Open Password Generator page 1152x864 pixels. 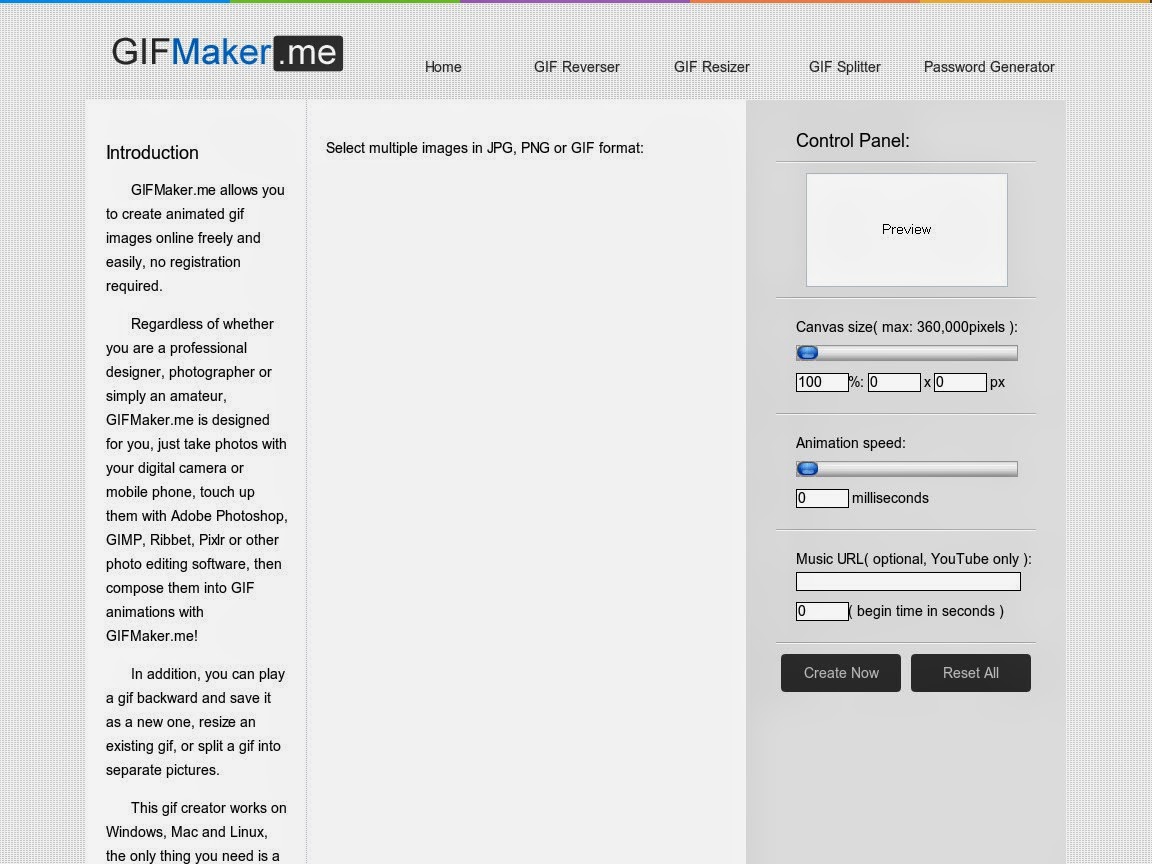[x=989, y=67]
